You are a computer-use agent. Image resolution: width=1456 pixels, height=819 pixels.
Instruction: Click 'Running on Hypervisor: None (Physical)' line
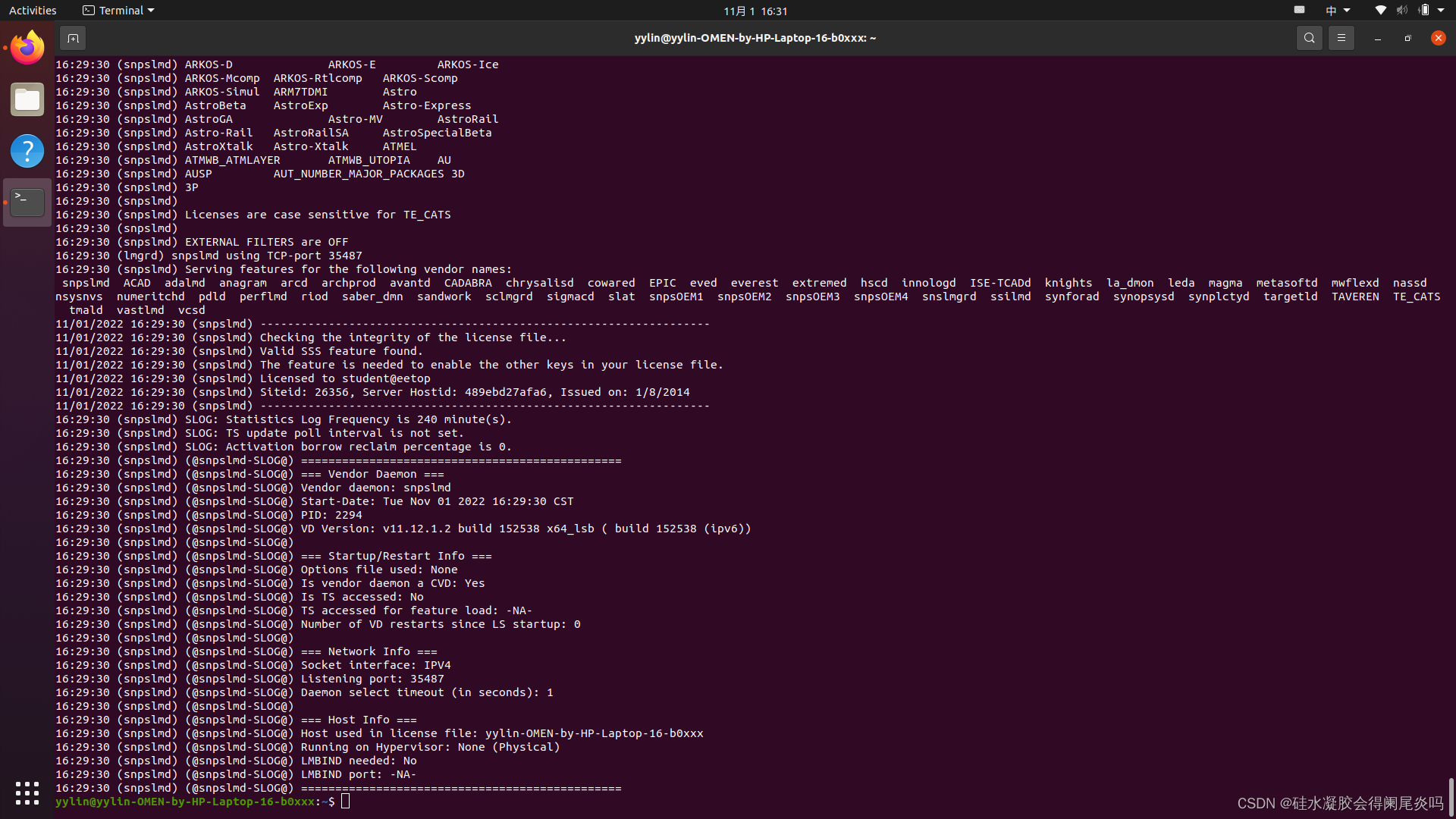307,747
